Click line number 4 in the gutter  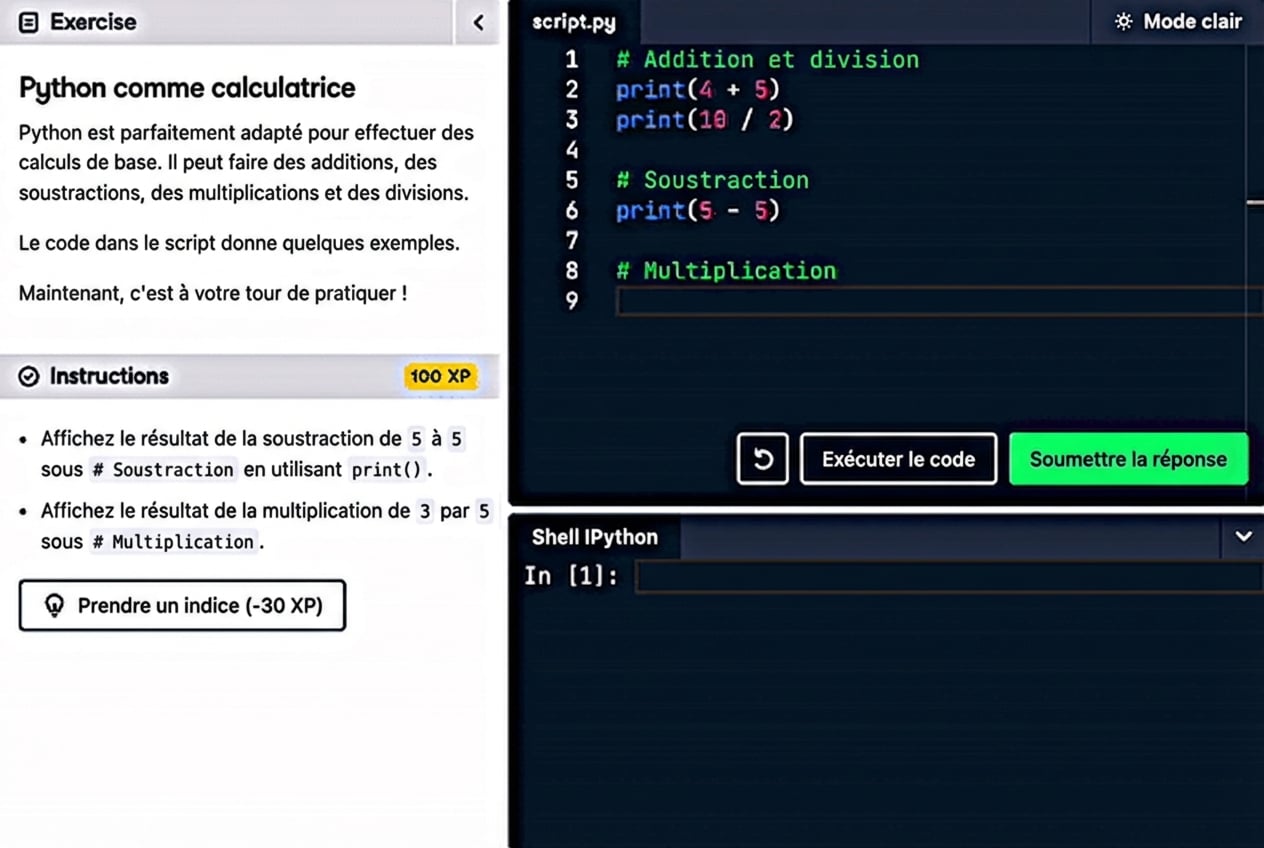572,150
